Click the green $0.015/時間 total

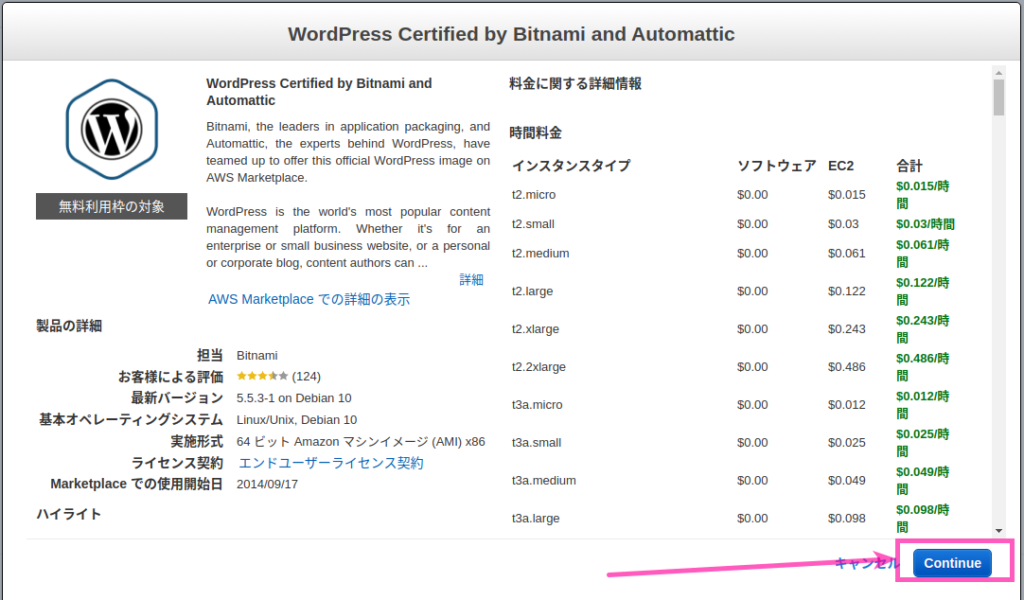[x=922, y=195]
